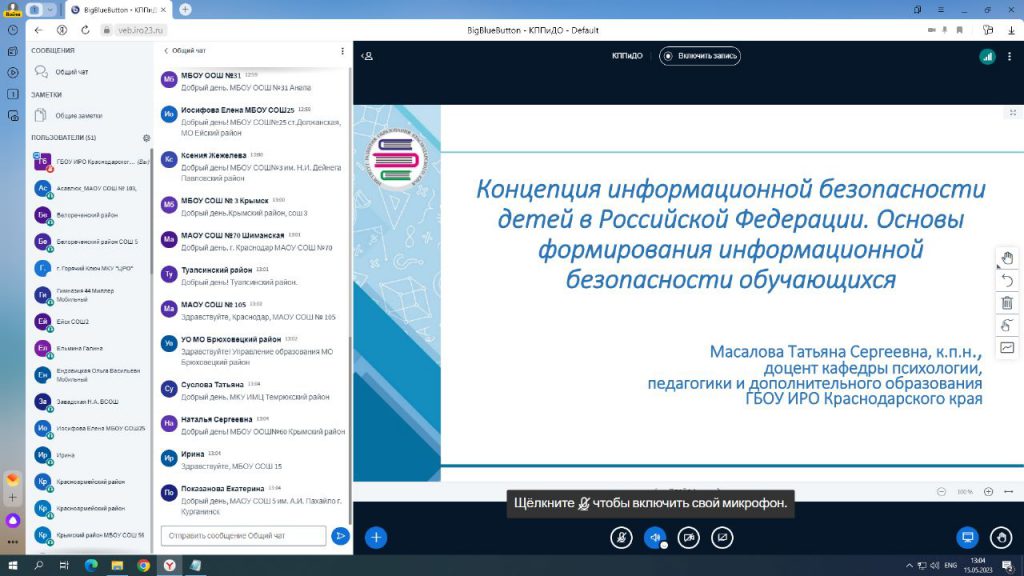Image resolution: width=1024 pixels, height=576 pixels.
Task: Unmute your microphone in the bottom bar
Action: (621, 537)
